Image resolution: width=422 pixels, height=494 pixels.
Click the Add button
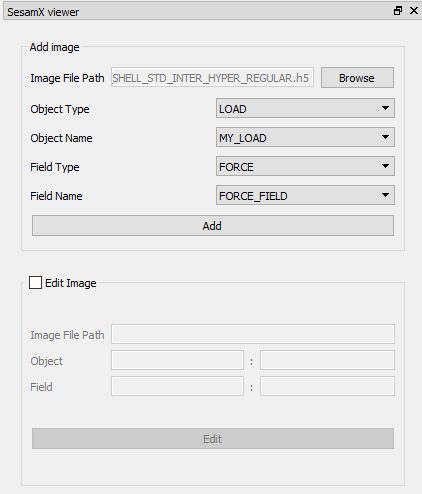coord(213,226)
